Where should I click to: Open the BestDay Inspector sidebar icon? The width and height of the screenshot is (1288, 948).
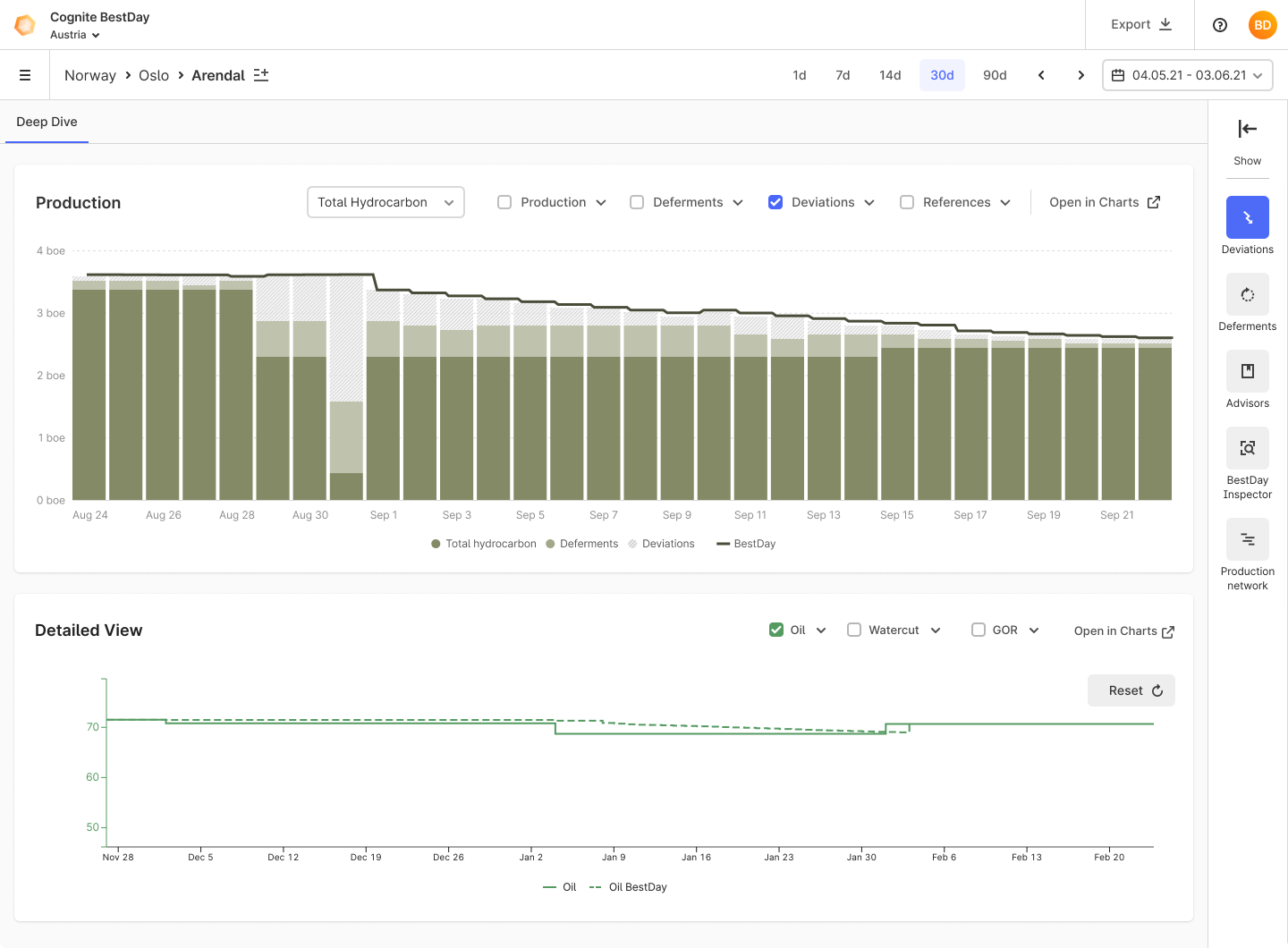(1248, 448)
